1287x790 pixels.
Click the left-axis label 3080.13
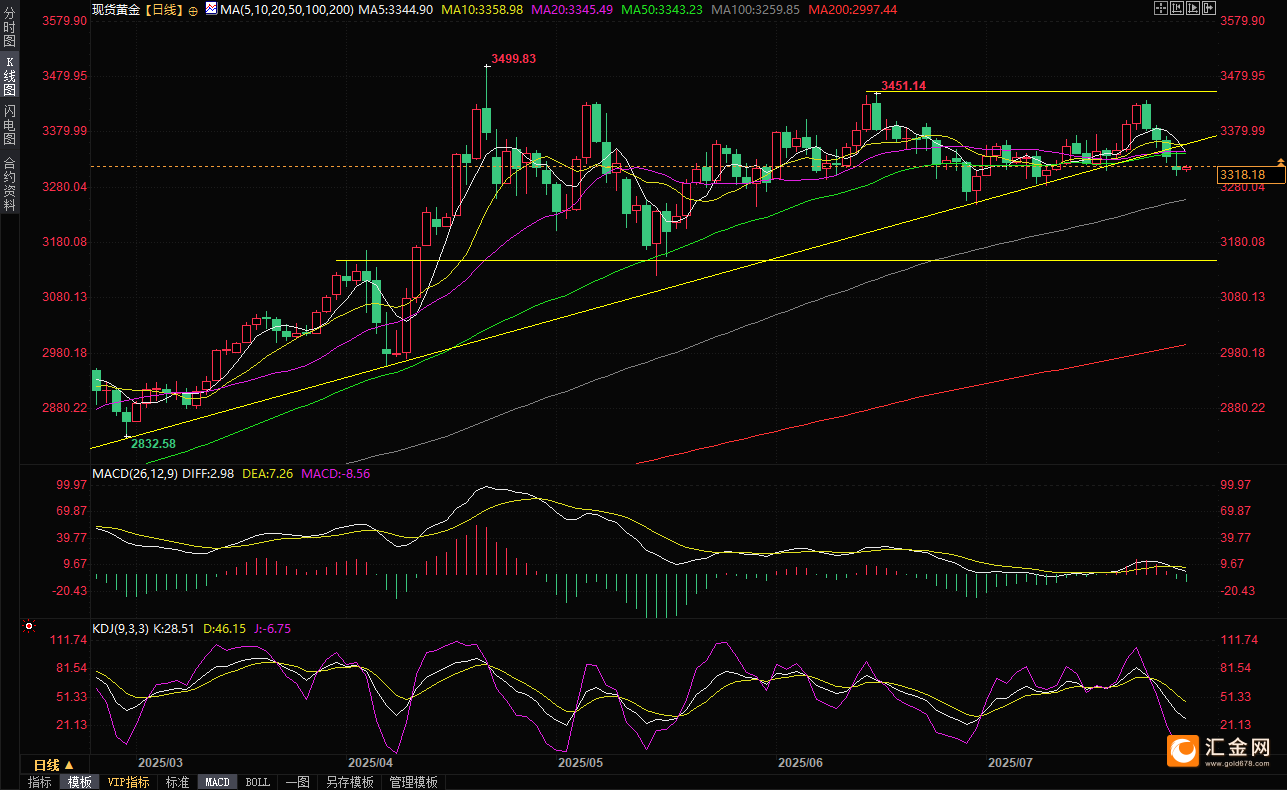coord(66,297)
